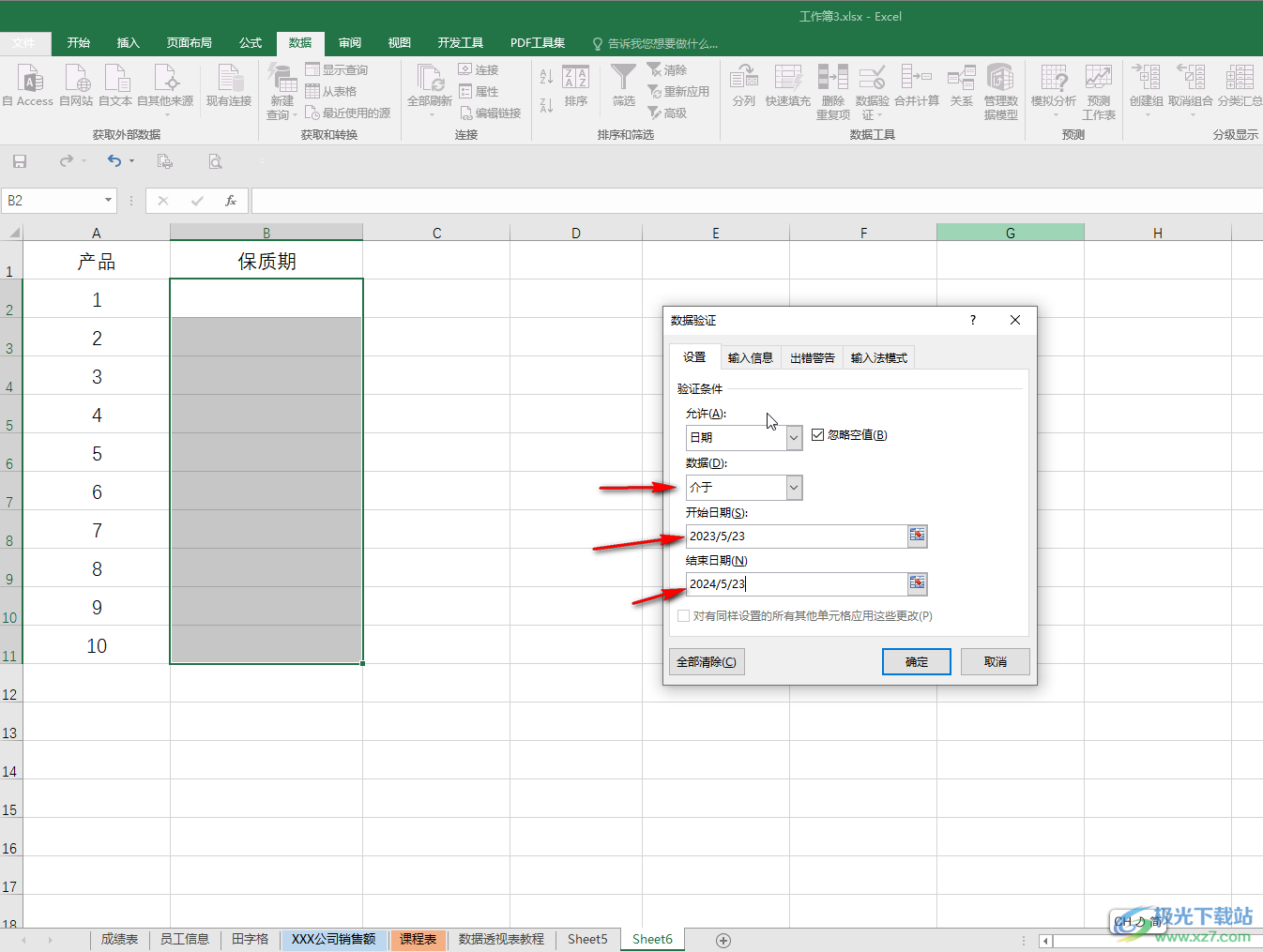The width and height of the screenshot is (1263, 952).
Task: Collapse dialog via end date range selector
Action: [918, 583]
